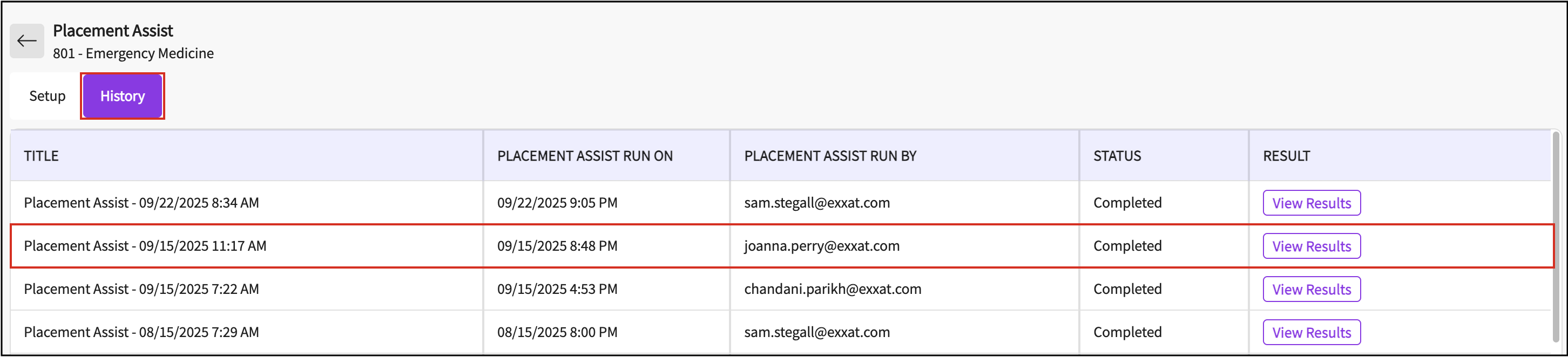
Task: Select the Placement Assist - 09/15/2025 11:17 AM title
Action: pyautogui.click(x=145, y=246)
